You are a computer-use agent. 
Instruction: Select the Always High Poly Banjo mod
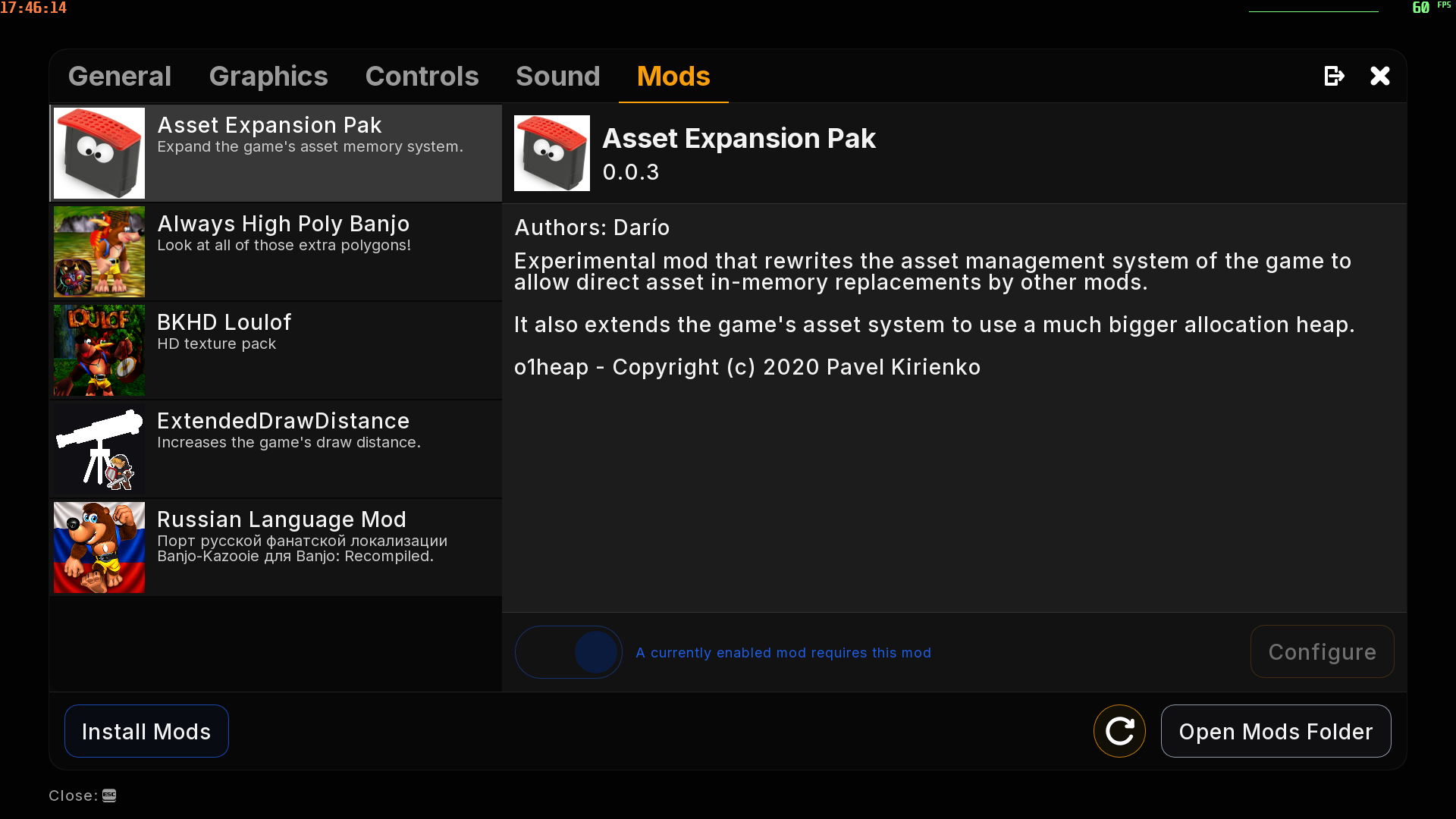click(276, 252)
